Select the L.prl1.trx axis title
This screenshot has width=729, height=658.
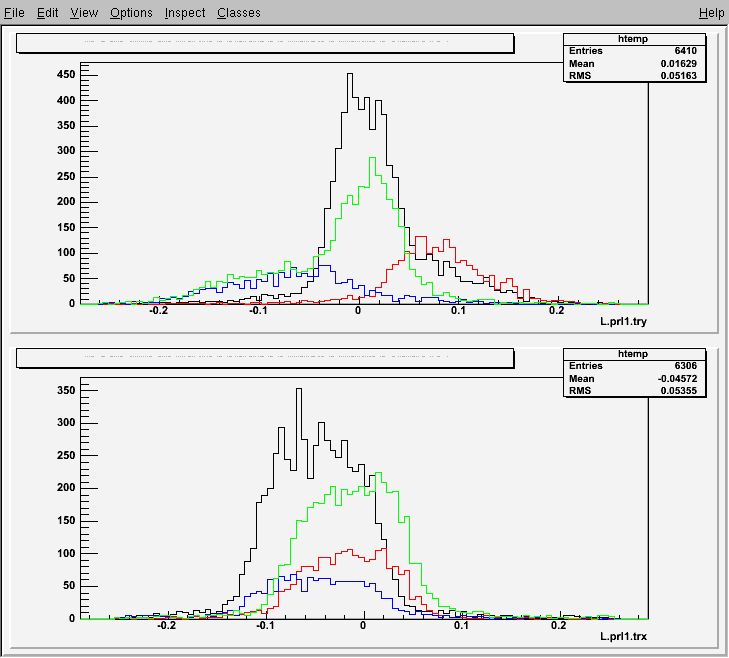(623, 636)
